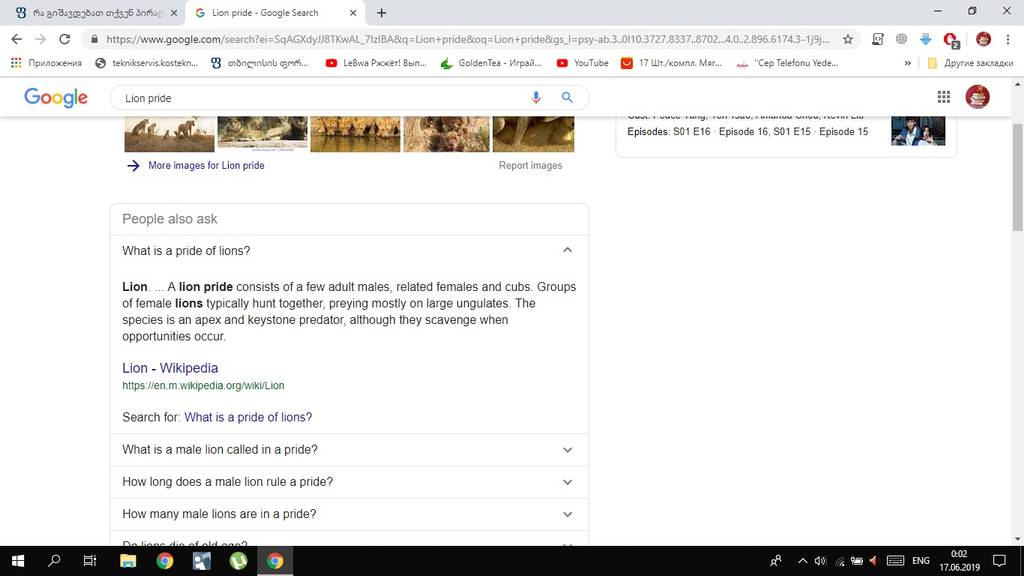Show more bookmarks with double chevron

(x=907, y=63)
